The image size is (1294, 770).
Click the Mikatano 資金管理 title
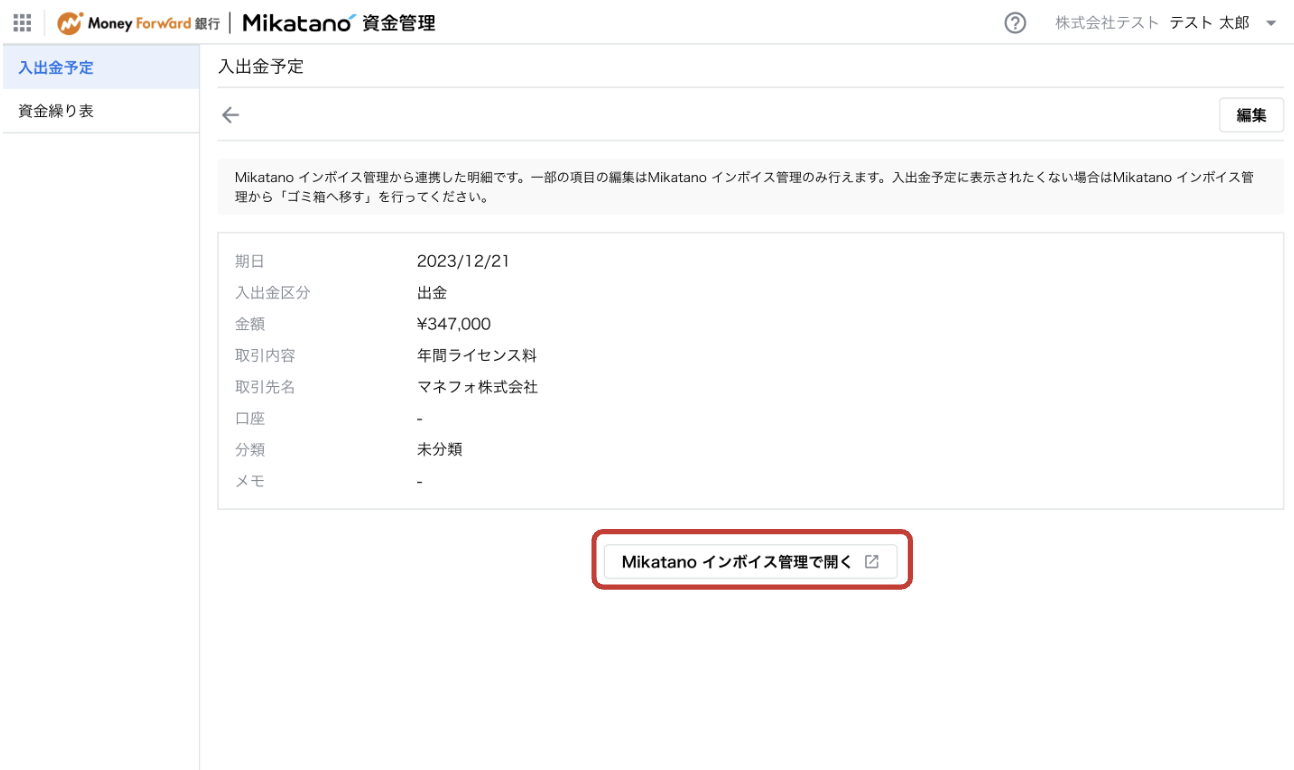[339, 22]
